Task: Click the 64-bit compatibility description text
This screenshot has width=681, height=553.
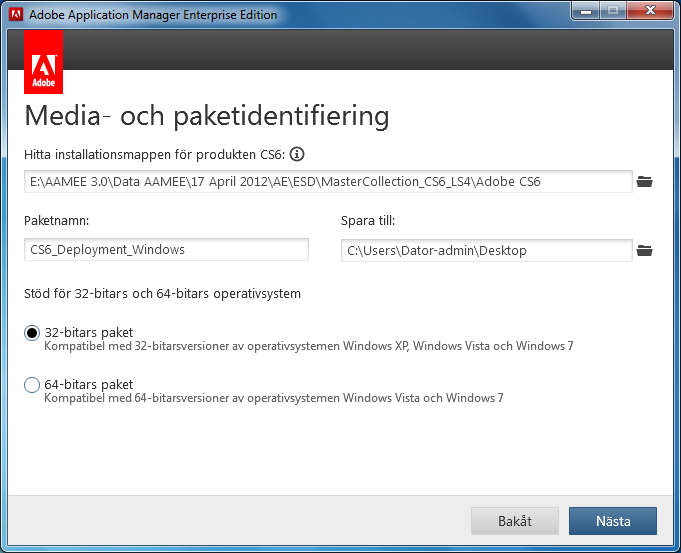Action: click(x=274, y=398)
